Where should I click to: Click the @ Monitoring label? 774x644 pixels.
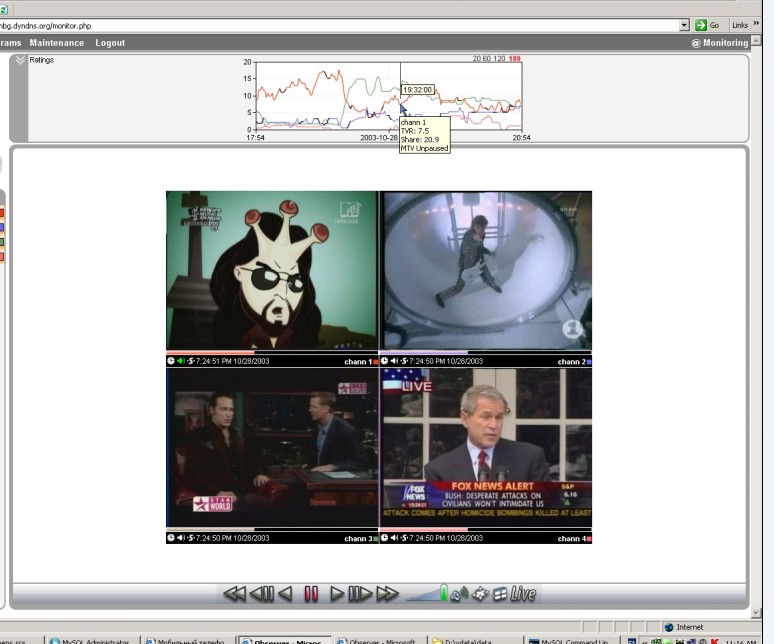tap(720, 43)
